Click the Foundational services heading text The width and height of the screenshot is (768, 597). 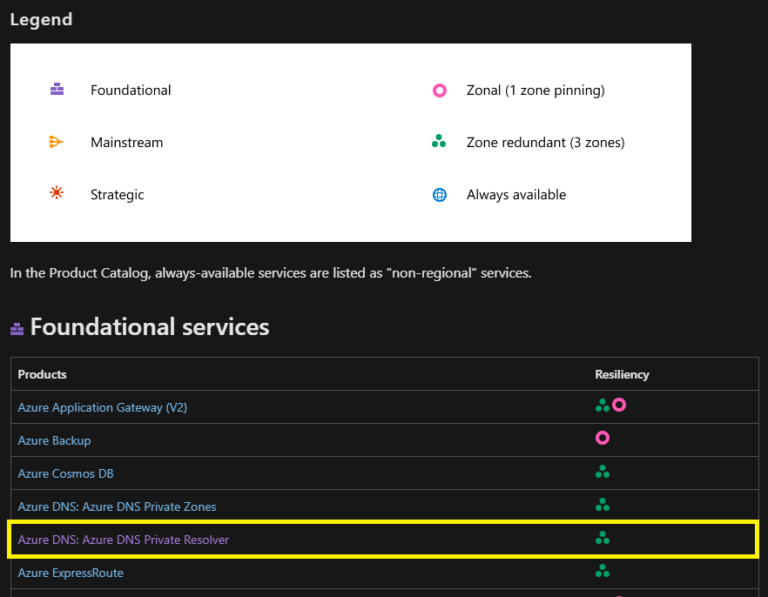tap(150, 327)
